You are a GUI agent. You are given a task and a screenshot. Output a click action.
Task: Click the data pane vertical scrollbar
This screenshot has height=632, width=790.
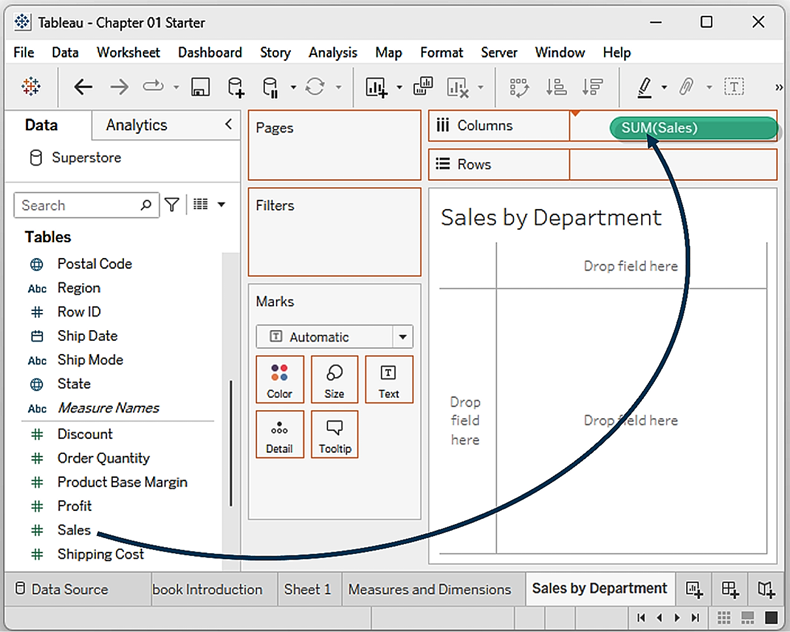point(231,443)
